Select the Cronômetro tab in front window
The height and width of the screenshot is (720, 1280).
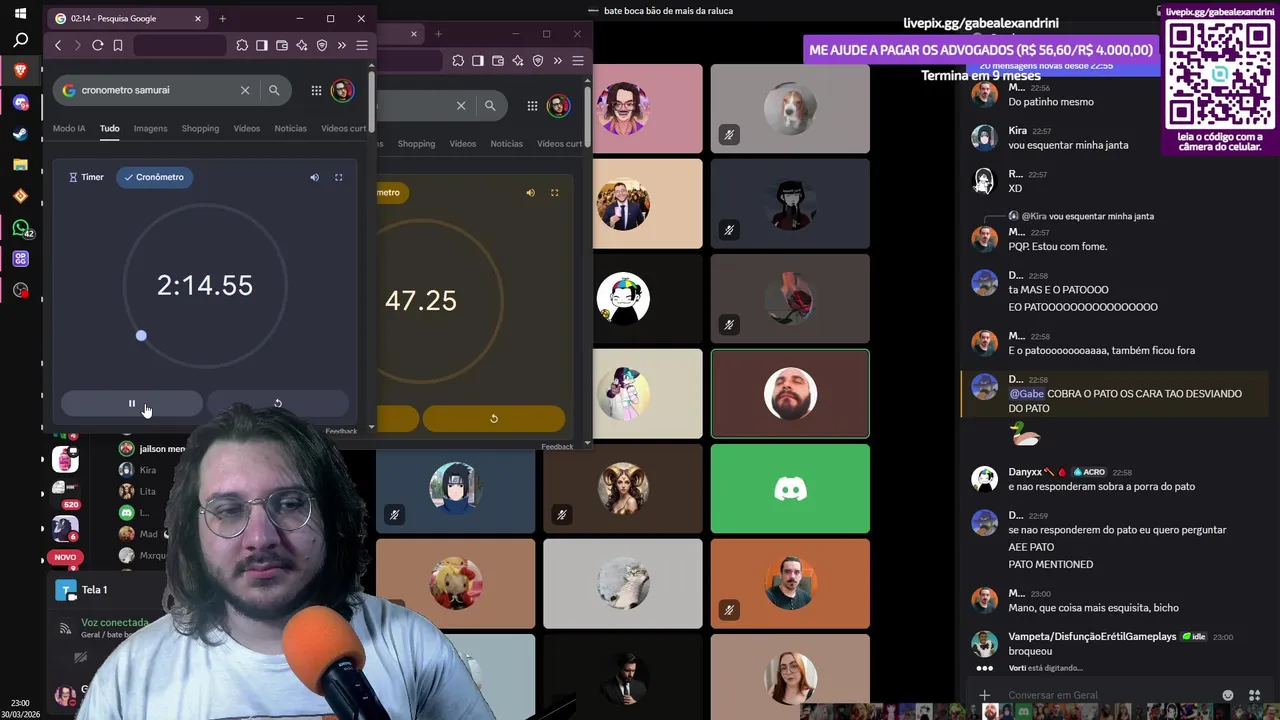(154, 177)
